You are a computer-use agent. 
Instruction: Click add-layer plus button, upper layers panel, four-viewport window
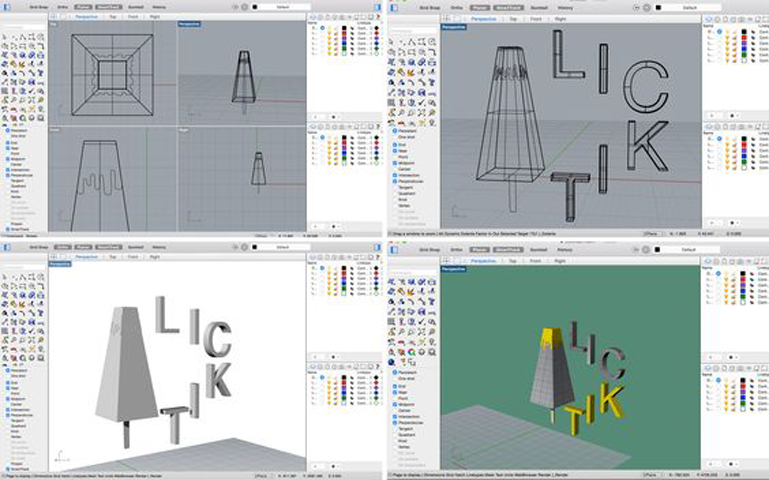[316, 117]
